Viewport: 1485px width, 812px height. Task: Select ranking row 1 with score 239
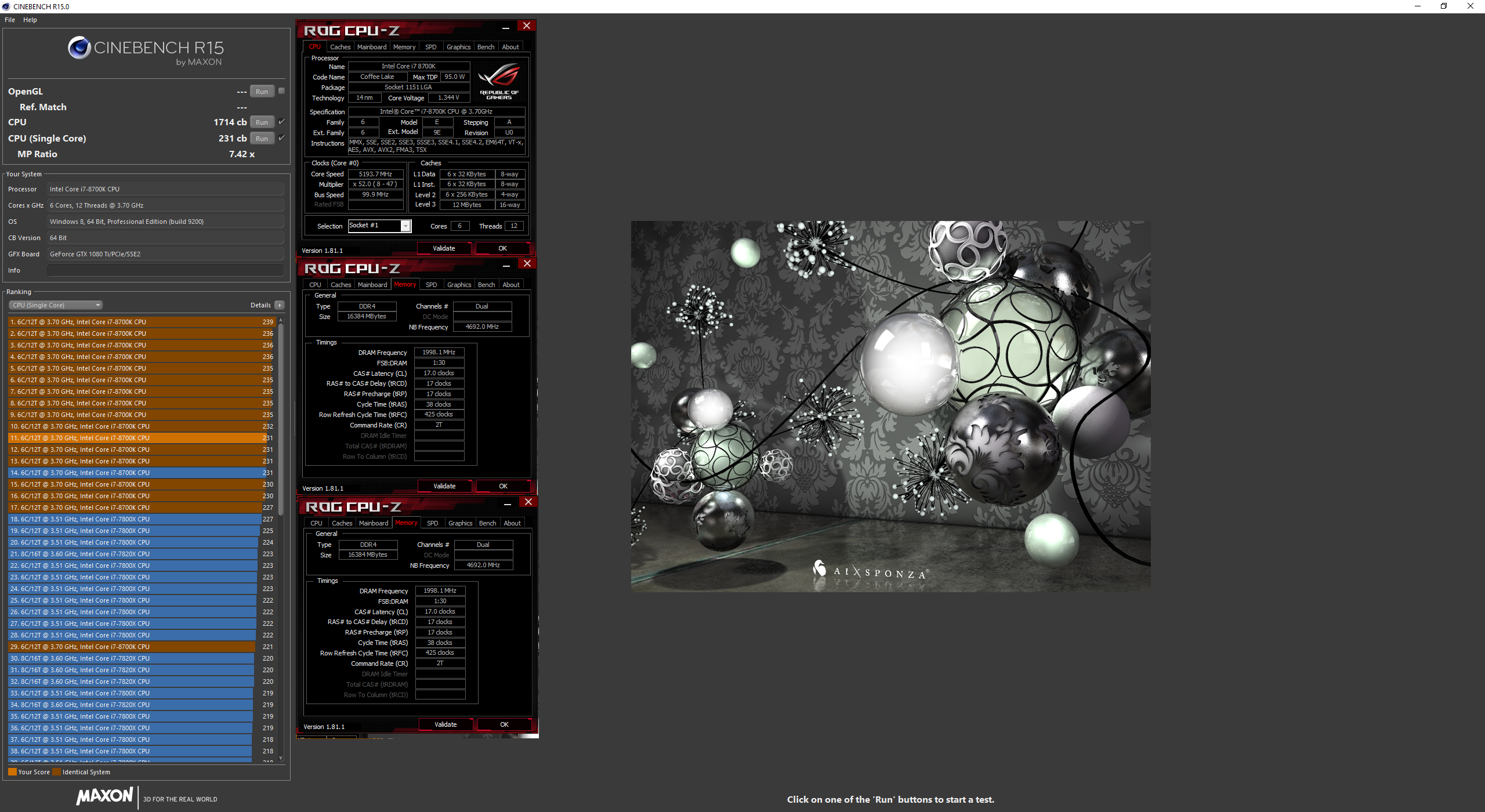coord(142,322)
